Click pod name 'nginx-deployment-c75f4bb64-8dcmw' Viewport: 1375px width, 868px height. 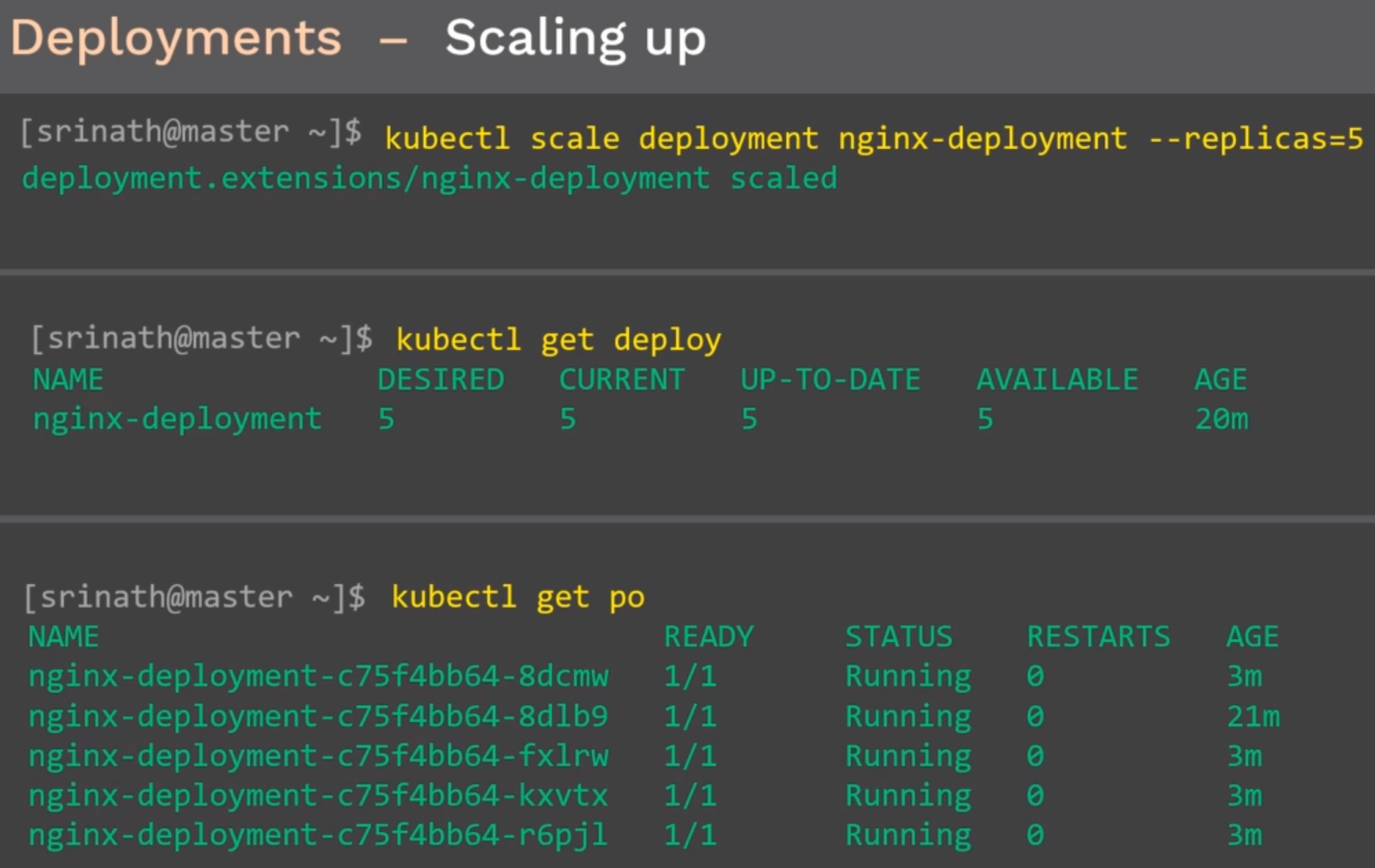(x=318, y=677)
